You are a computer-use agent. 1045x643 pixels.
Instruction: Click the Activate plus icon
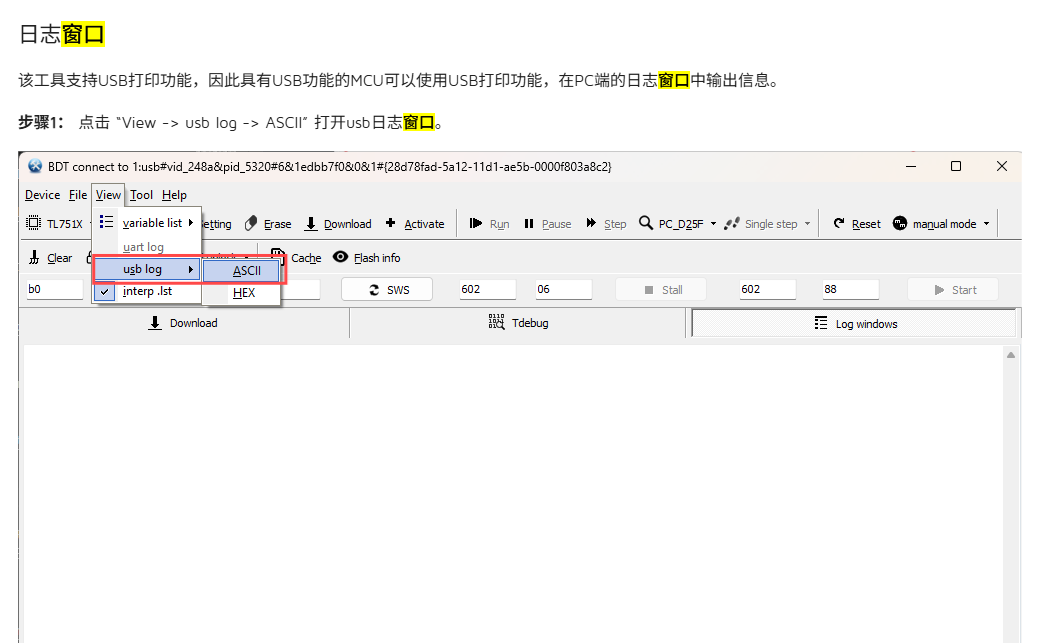[390, 224]
